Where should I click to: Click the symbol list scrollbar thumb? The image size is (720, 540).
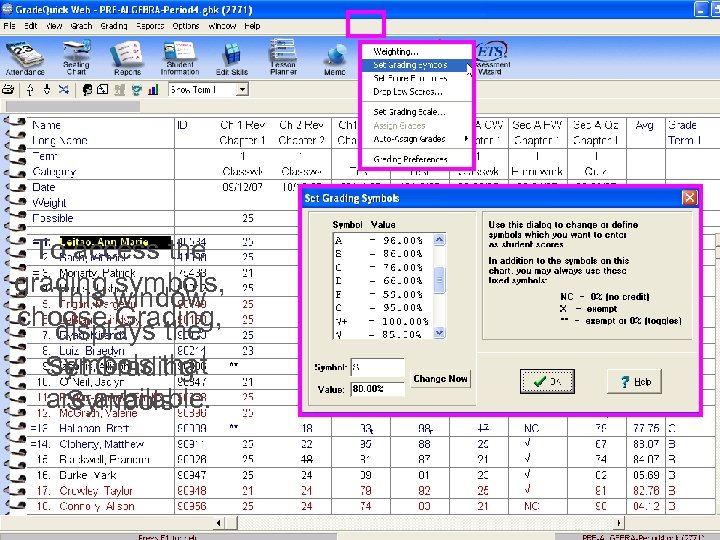point(439,280)
